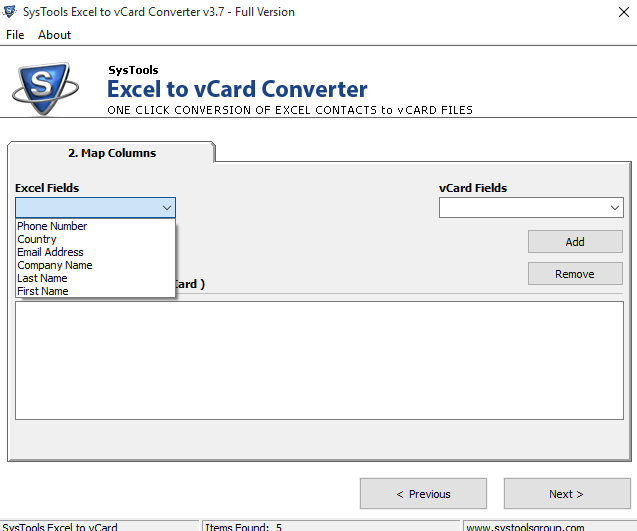The height and width of the screenshot is (531, 637).
Task: Click the Remove button
Action: point(575,274)
